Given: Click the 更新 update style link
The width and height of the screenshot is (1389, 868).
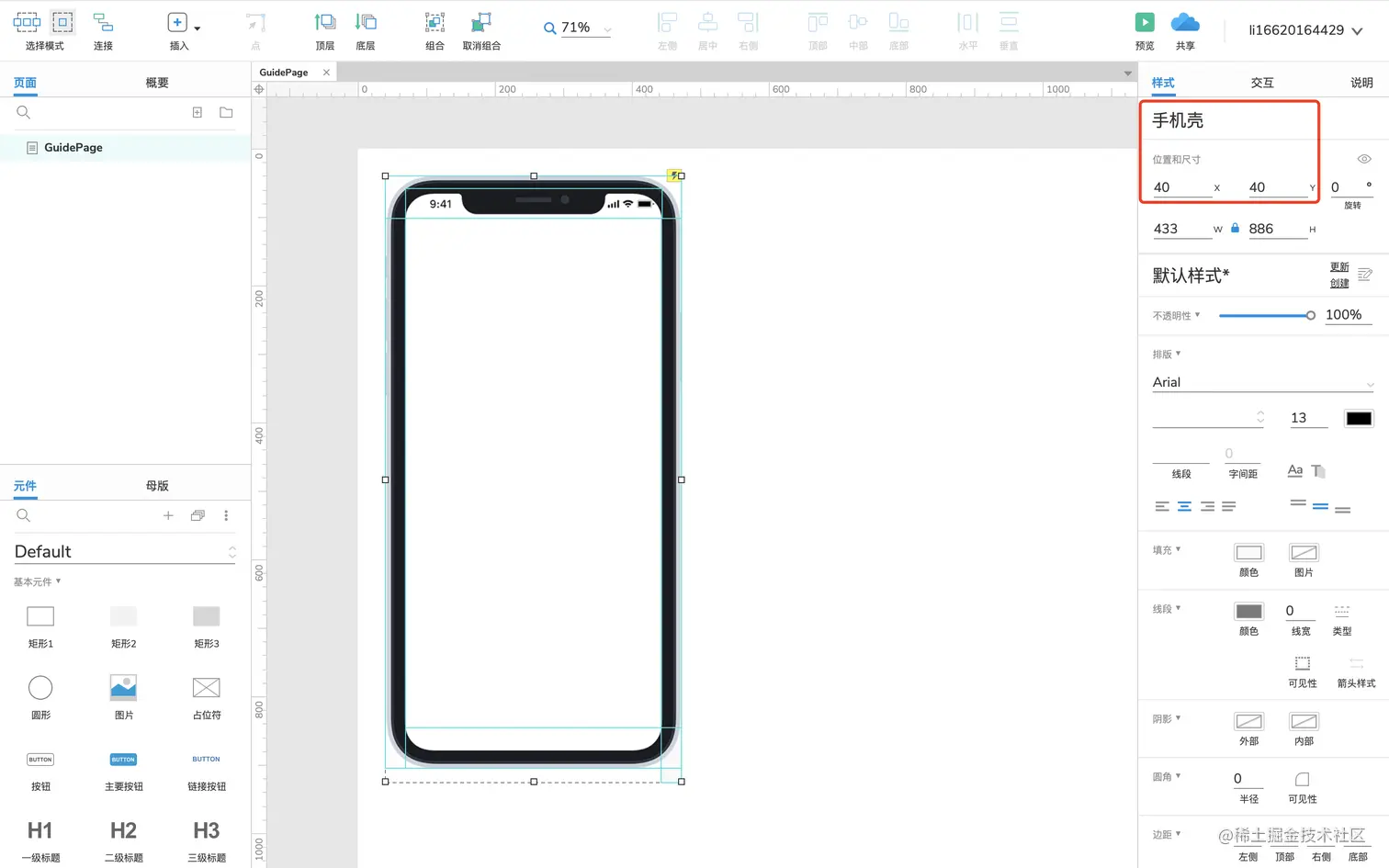Looking at the screenshot, I should (x=1339, y=267).
